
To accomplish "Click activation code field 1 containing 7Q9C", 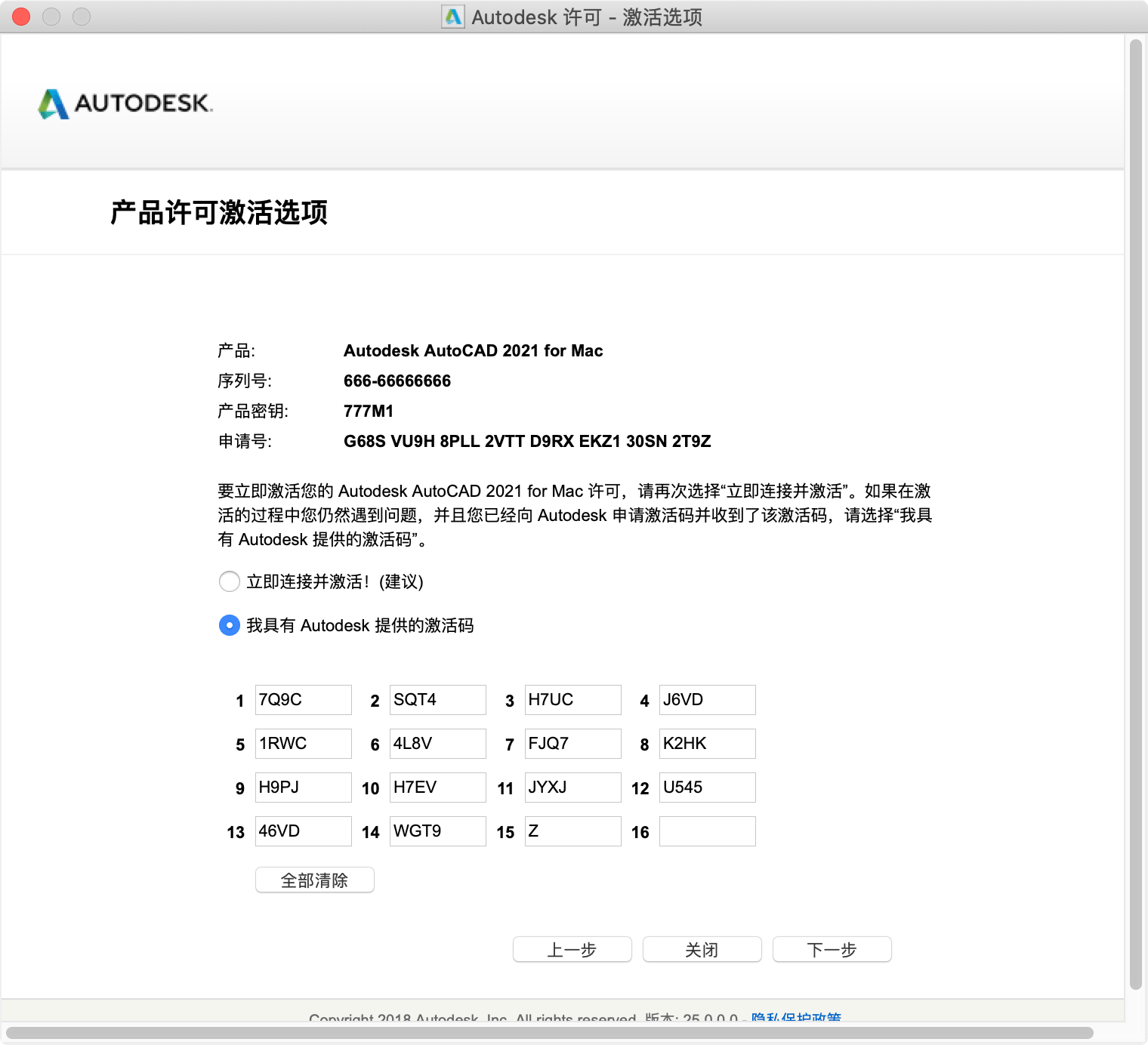I will [x=304, y=700].
